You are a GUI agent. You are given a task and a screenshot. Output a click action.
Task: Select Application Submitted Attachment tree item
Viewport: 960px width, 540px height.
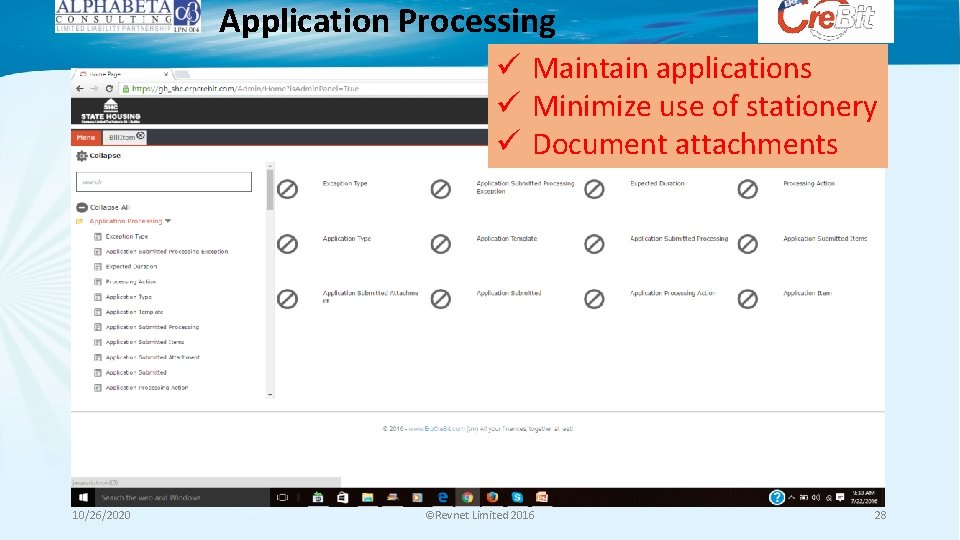click(152, 358)
